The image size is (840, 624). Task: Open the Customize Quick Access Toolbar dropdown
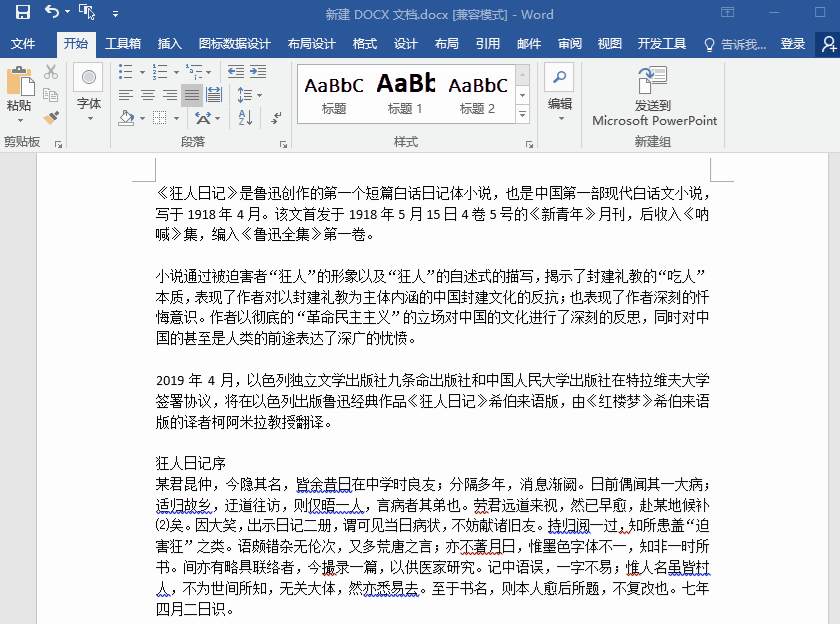[x=115, y=14]
